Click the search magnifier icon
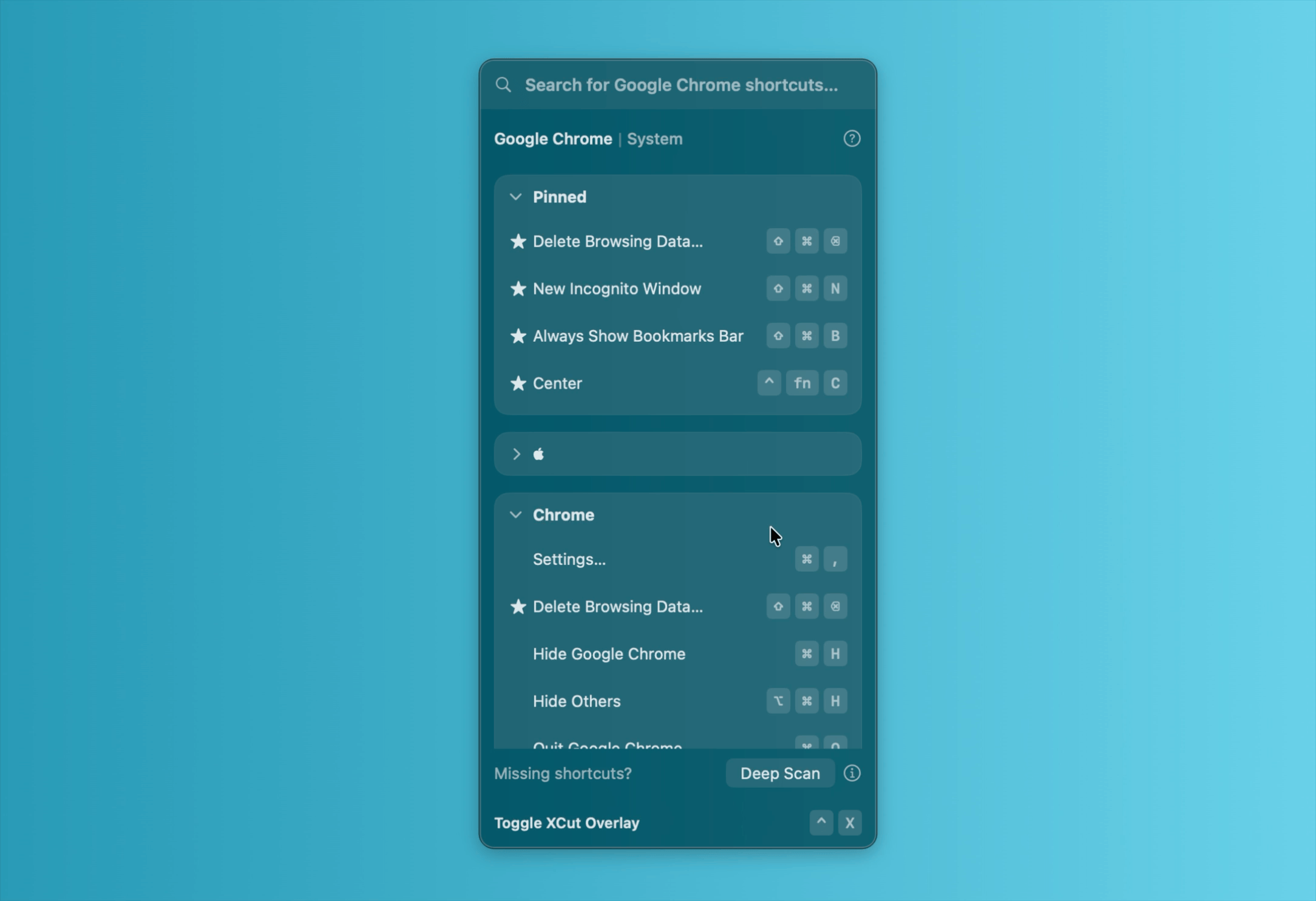This screenshot has height=901, width=1316. [503, 84]
